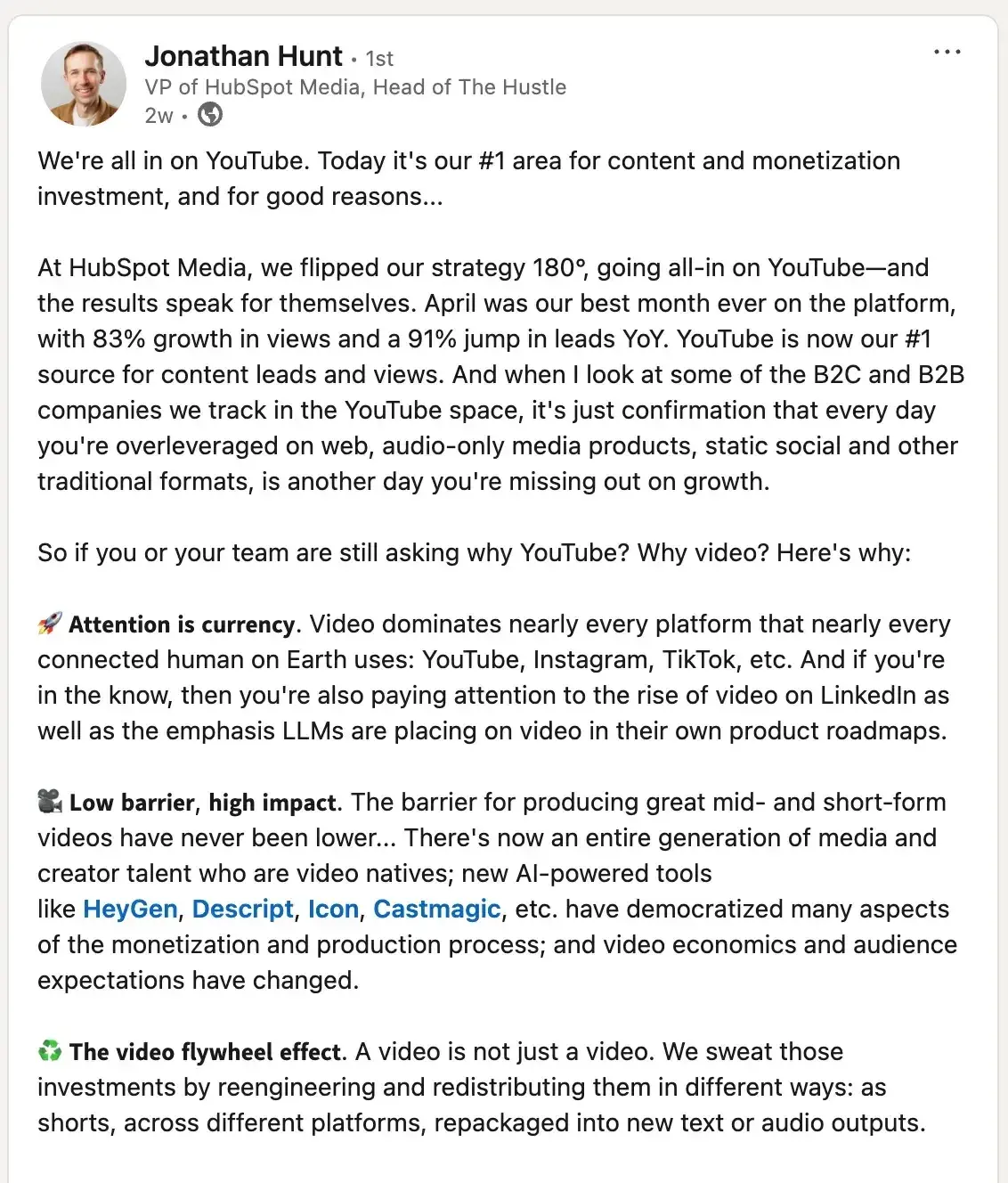The height and width of the screenshot is (1183, 1008).
Task: Open Jonathan Hunt's profile via his name
Action: (244, 56)
